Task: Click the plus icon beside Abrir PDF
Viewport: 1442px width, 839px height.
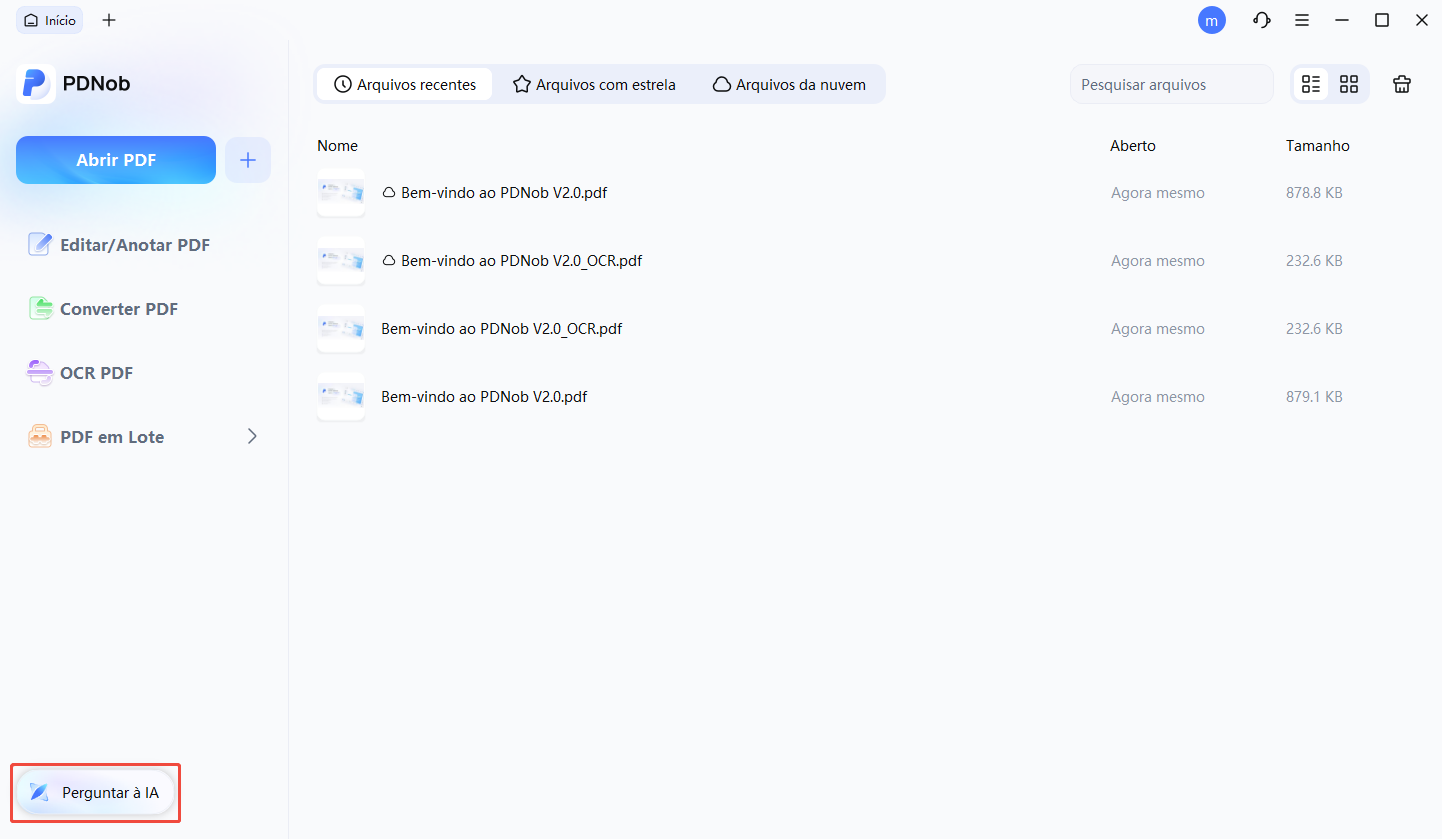Action: (x=248, y=160)
